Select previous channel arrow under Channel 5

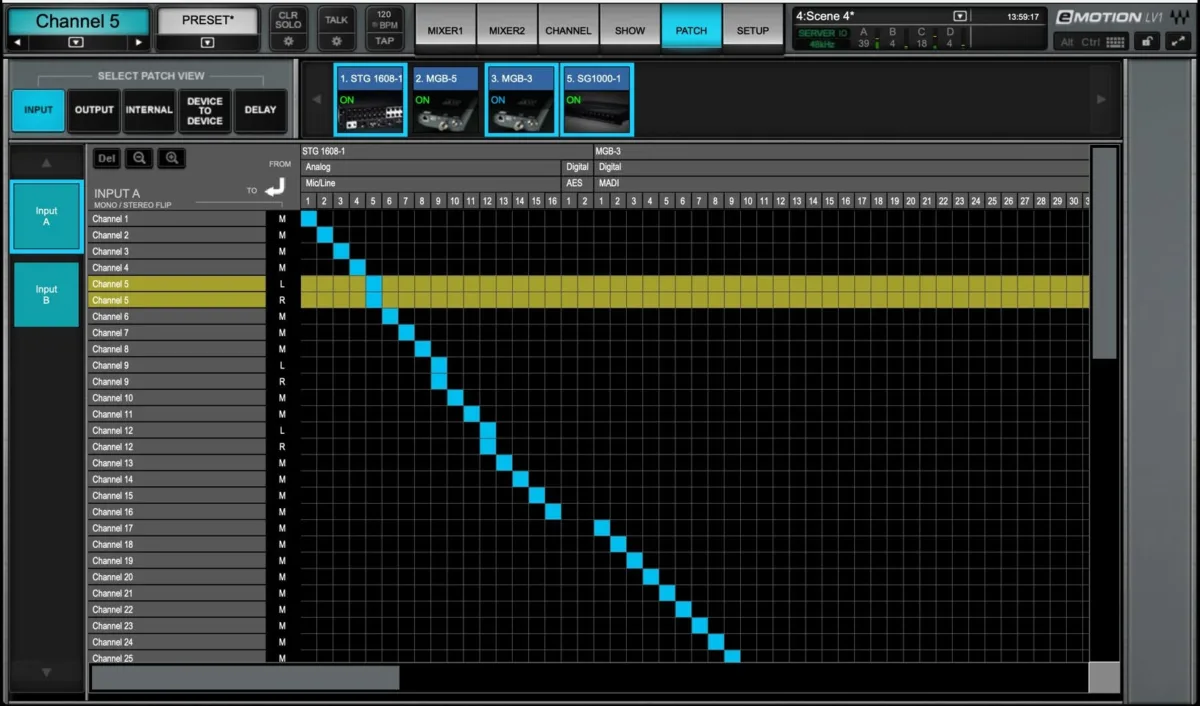tap(17, 43)
